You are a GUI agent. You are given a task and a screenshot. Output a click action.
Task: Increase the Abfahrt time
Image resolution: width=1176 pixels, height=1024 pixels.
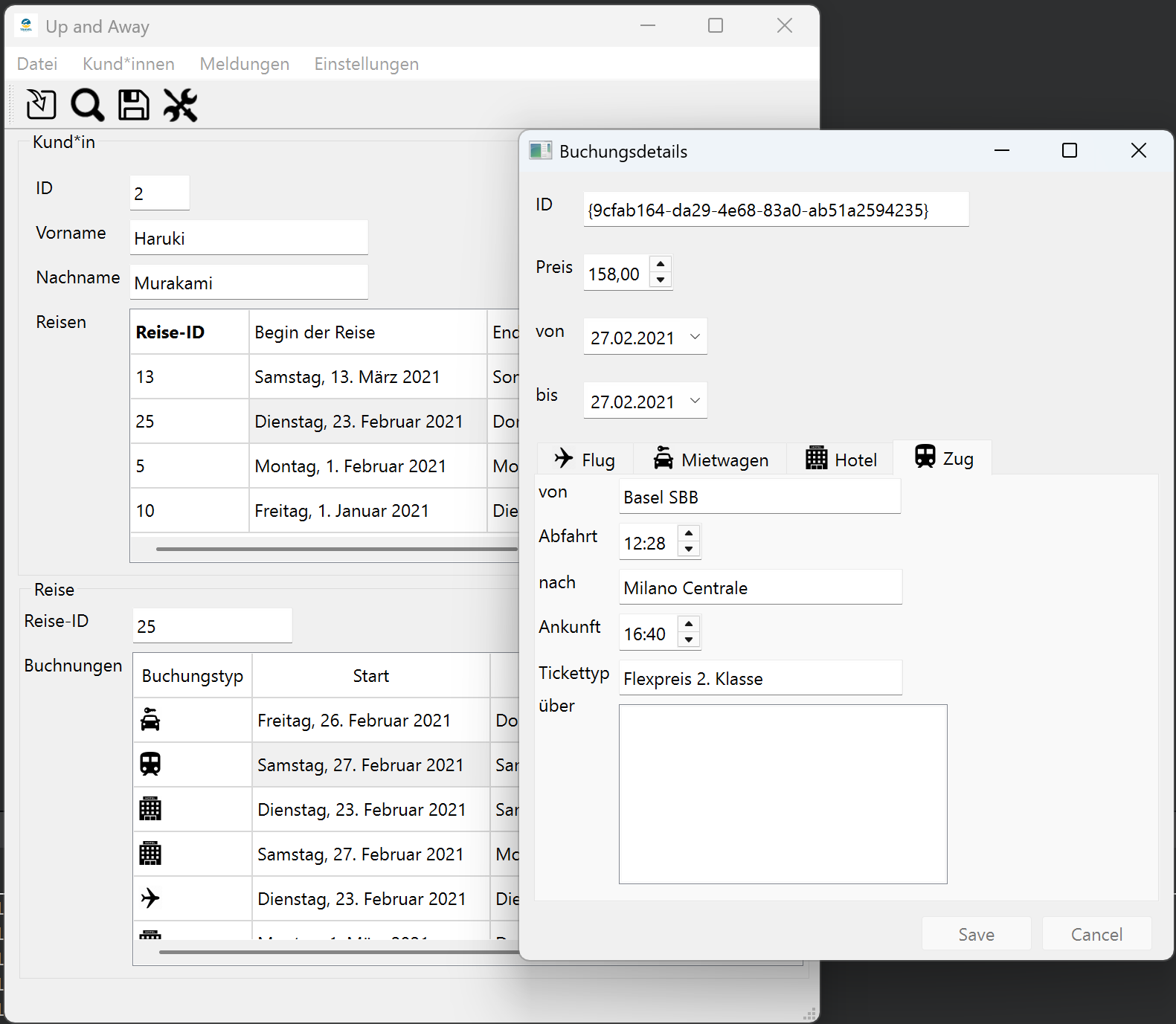click(689, 534)
